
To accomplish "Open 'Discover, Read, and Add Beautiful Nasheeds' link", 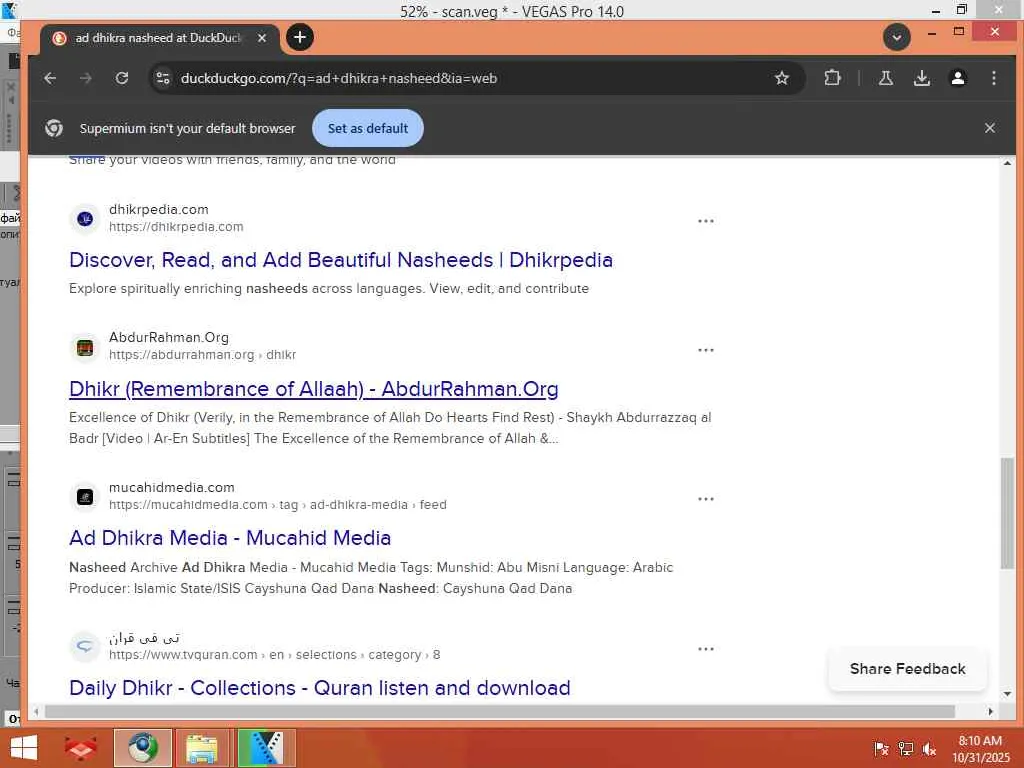I will 341,260.
